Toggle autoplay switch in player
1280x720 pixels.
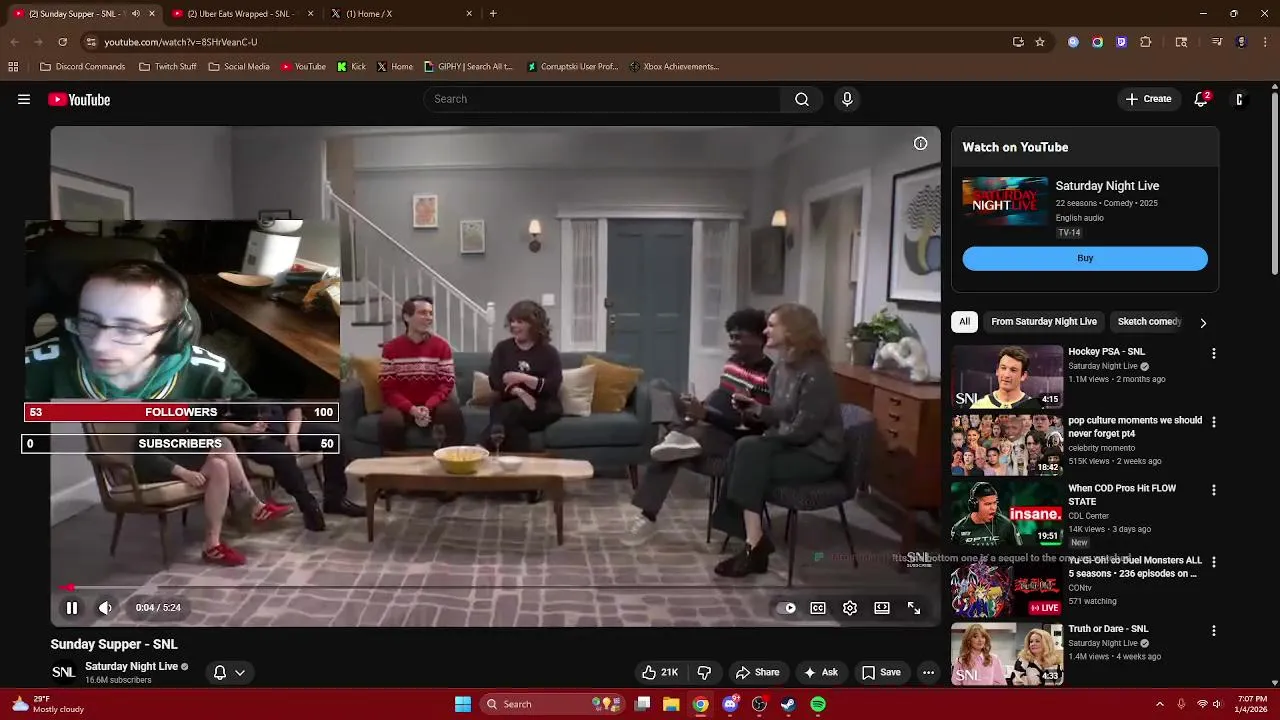788,608
